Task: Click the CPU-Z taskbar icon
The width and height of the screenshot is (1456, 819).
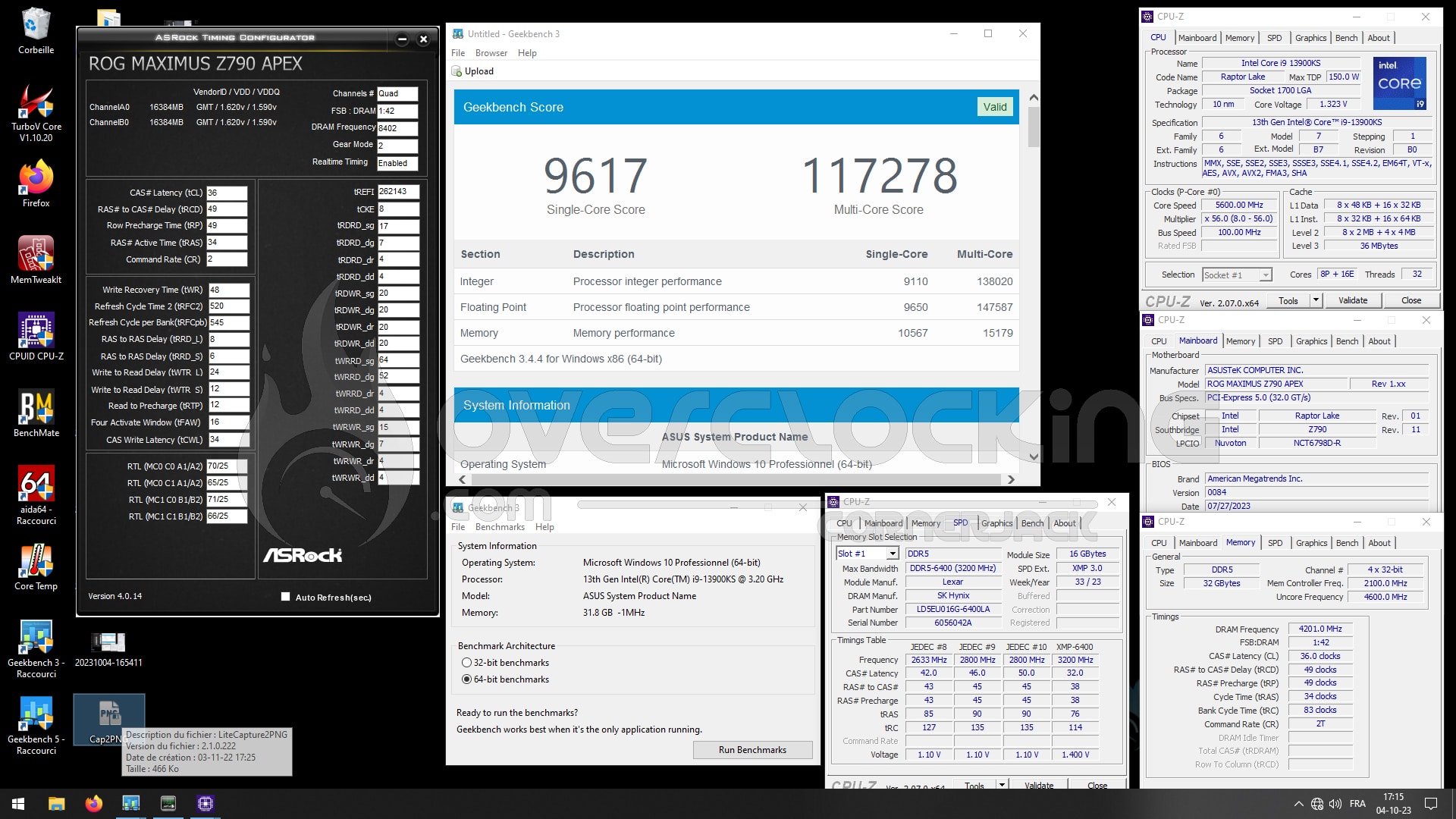Action: [x=205, y=804]
